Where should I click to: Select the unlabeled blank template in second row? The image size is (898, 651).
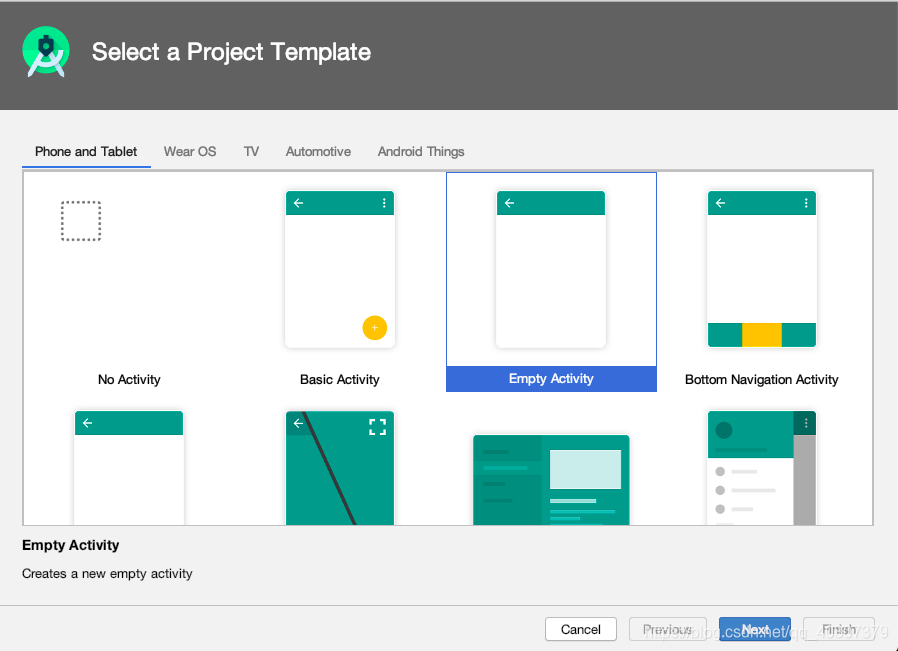129,468
